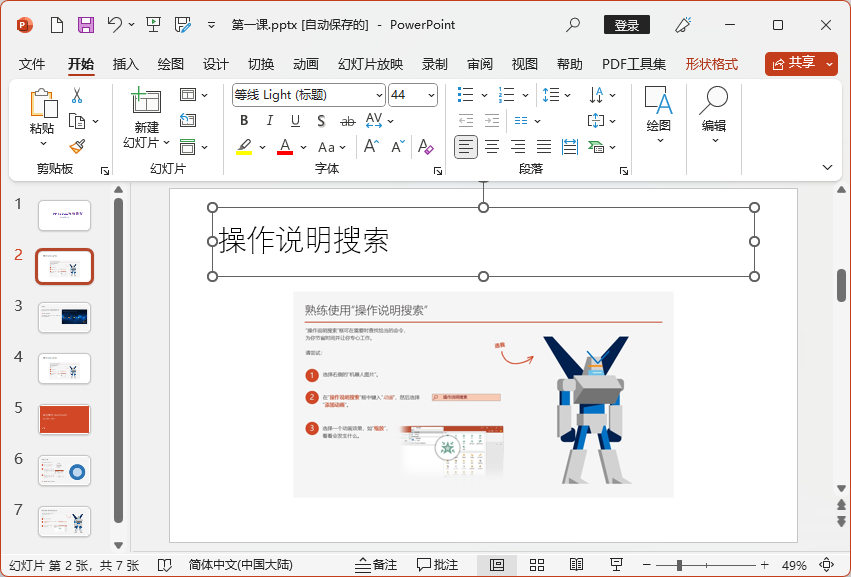Expand the bullet list style dropdown
This screenshot has width=851, height=577.
tap(485, 95)
